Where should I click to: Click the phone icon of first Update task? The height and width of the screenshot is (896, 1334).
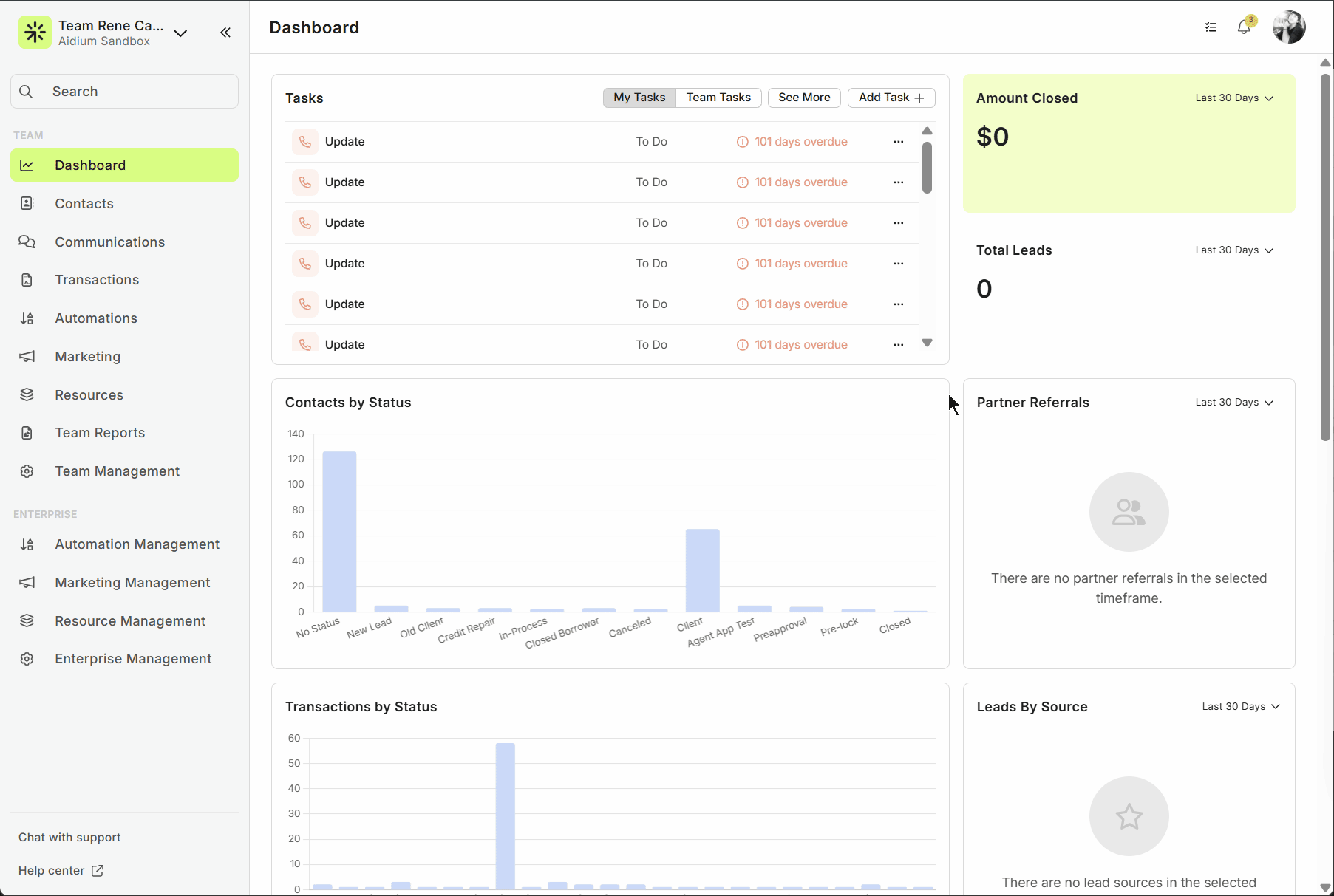(305, 142)
